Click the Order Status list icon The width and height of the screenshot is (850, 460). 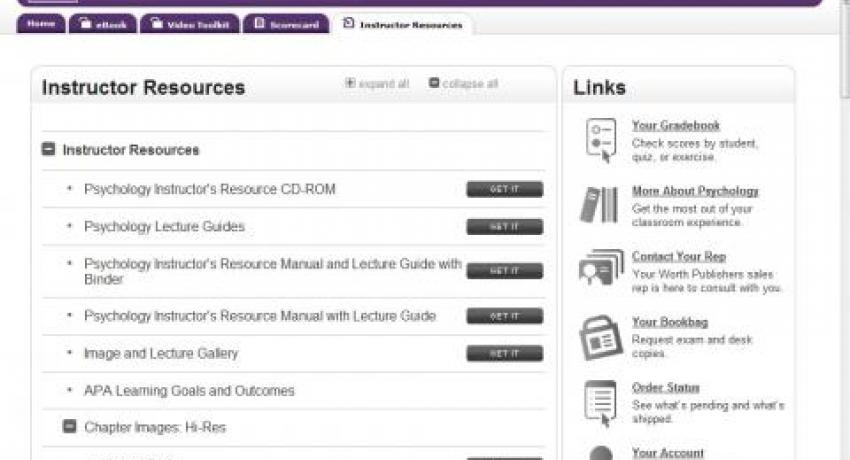601,403
